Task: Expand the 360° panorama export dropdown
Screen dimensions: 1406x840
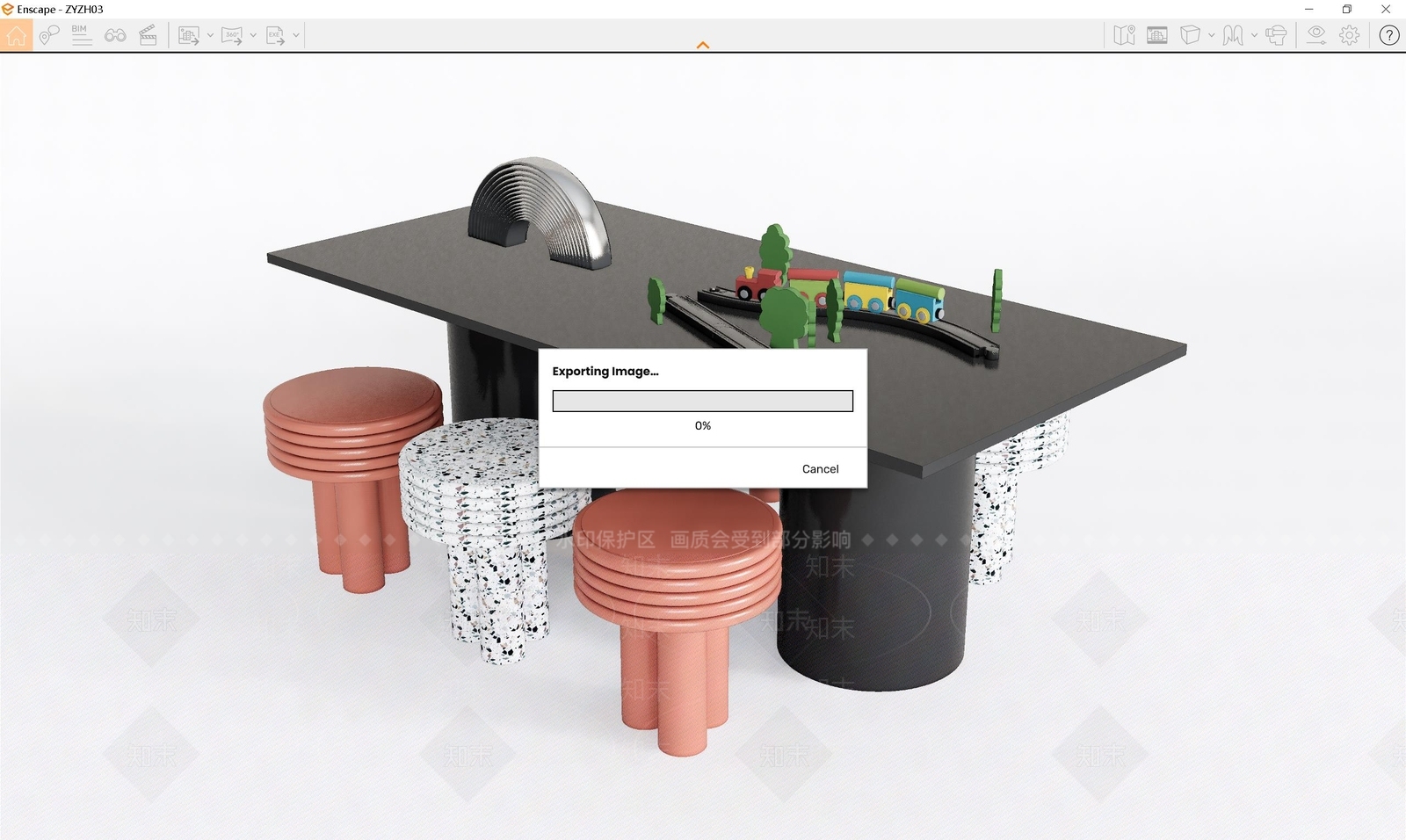Action: (x=253, y=36)
